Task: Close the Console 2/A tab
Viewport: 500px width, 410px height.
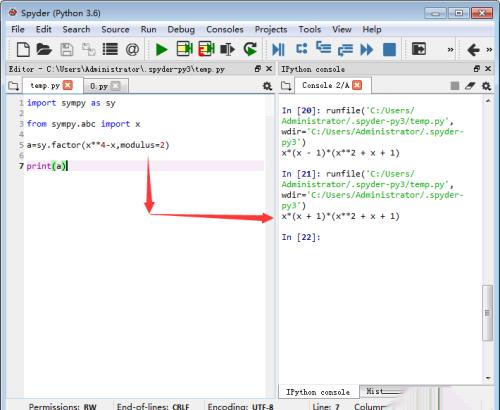Action: [x=357, y=85]
